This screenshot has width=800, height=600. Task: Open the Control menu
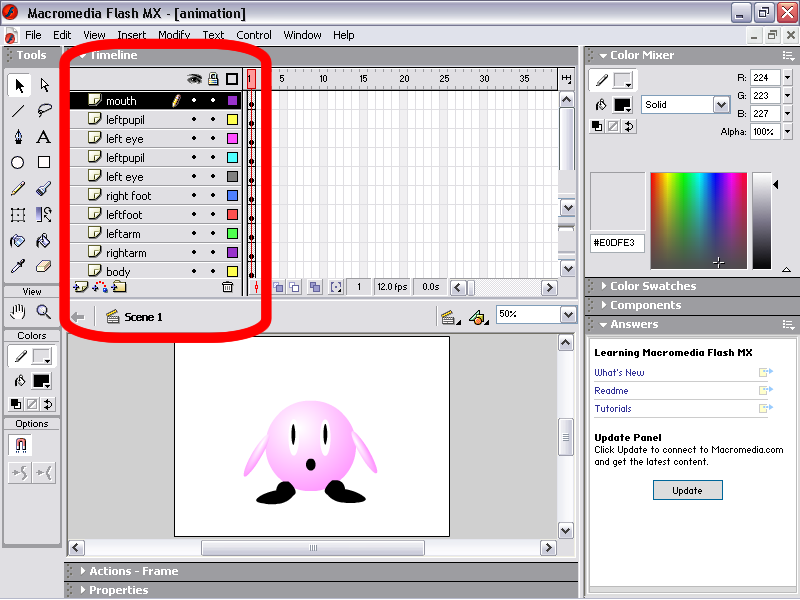point(254,35)
